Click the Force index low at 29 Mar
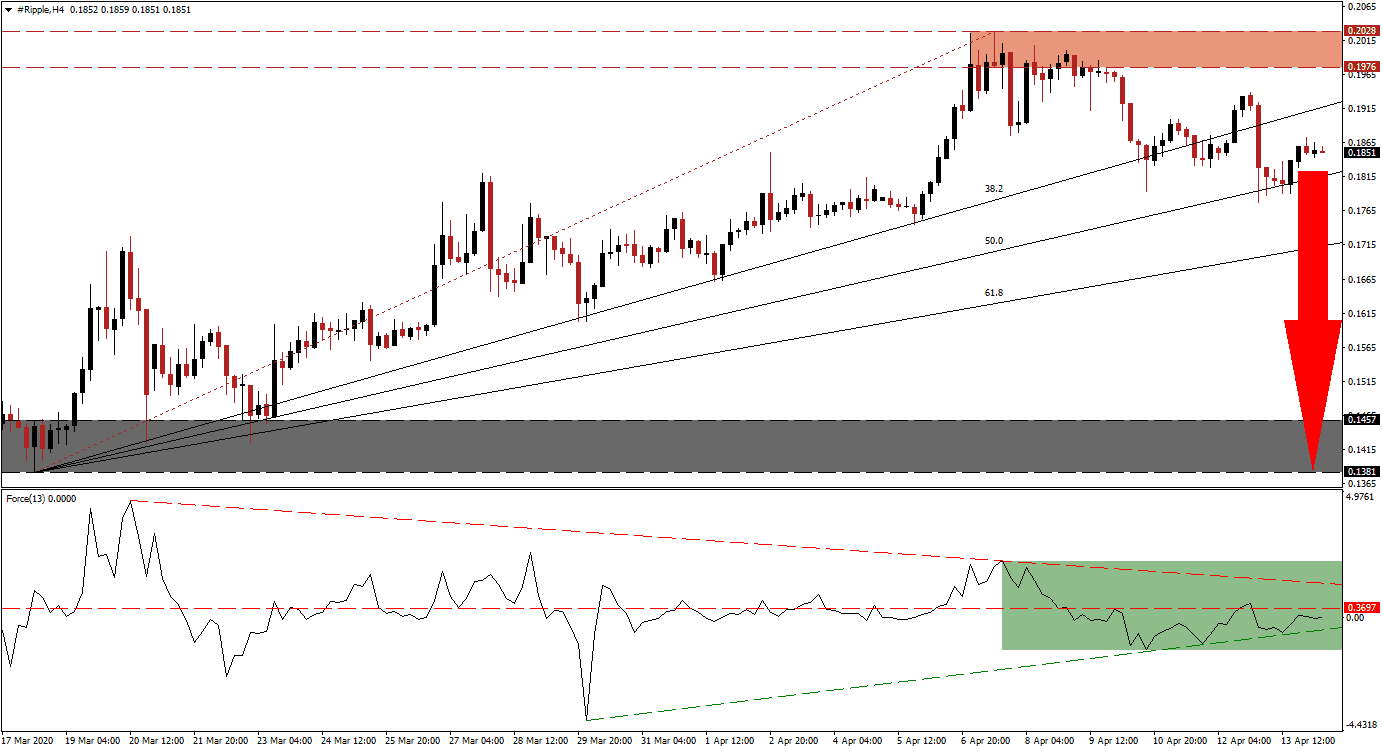1383x752 pixels. 587,719
